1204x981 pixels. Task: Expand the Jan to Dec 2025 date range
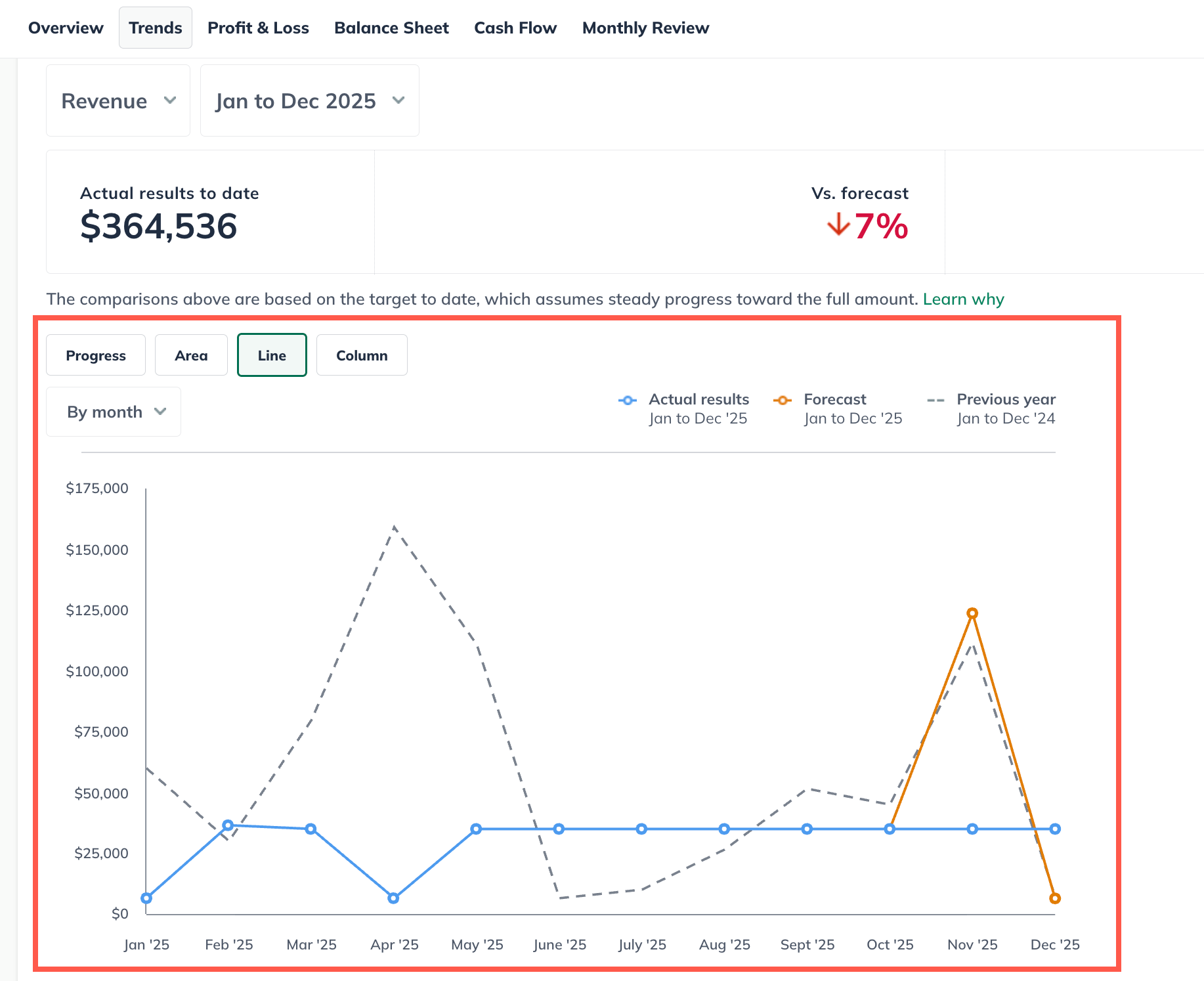coord(309,101)
